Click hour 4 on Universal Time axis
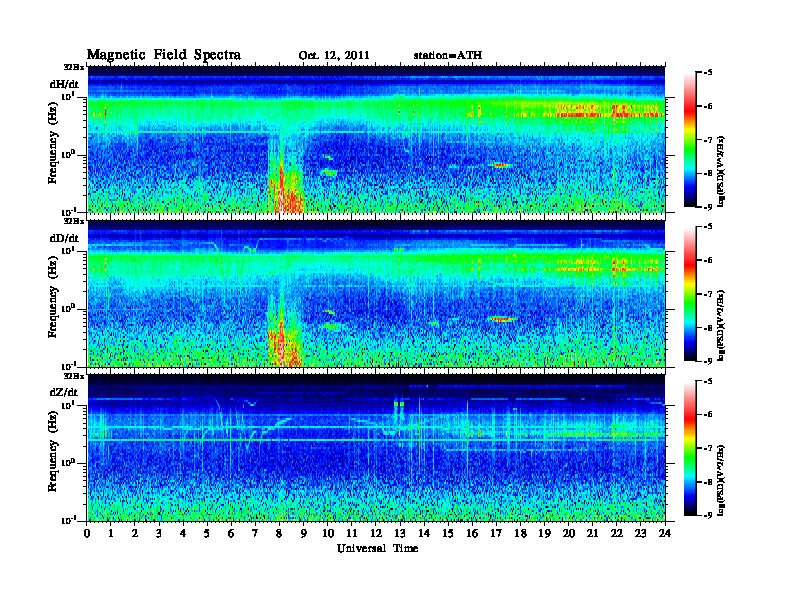 point(183,534)
